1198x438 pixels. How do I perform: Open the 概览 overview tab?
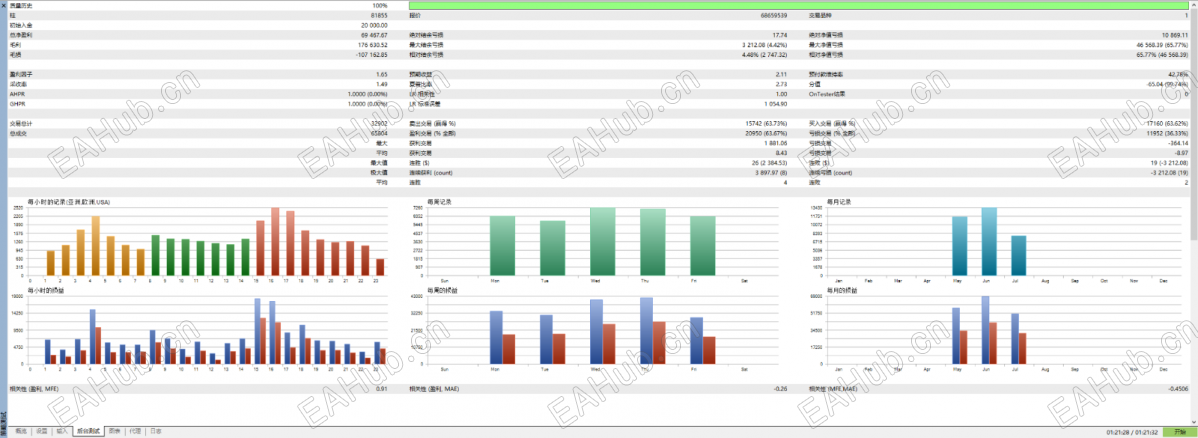pos(21,432)
